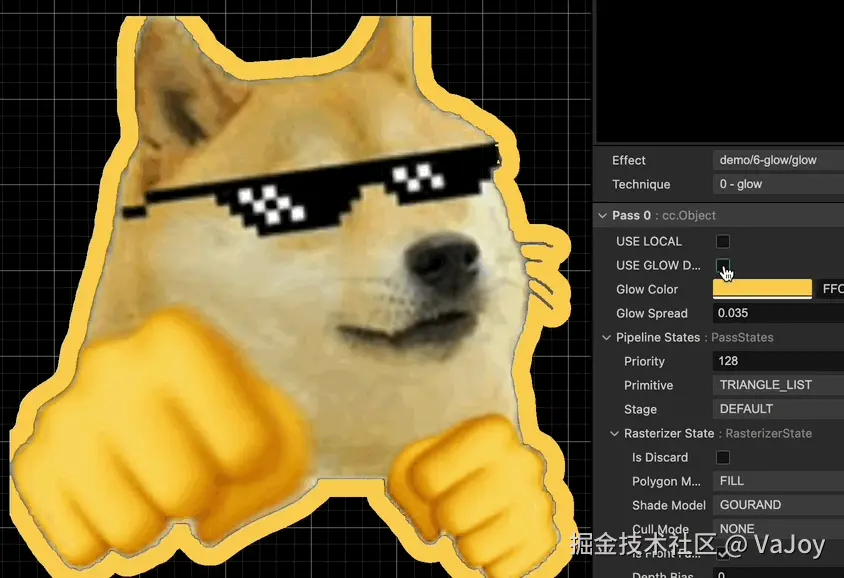The image size is (844, 578).
Task: Open the Cull Mode dropdown NONE
Action: (x=778, y=528)
